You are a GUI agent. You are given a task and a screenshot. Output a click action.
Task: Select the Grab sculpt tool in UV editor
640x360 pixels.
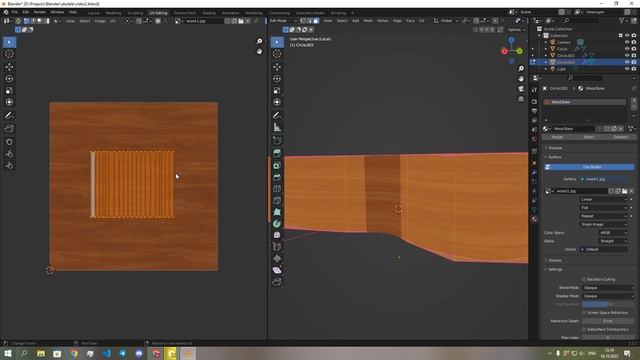tap(9, 142)
